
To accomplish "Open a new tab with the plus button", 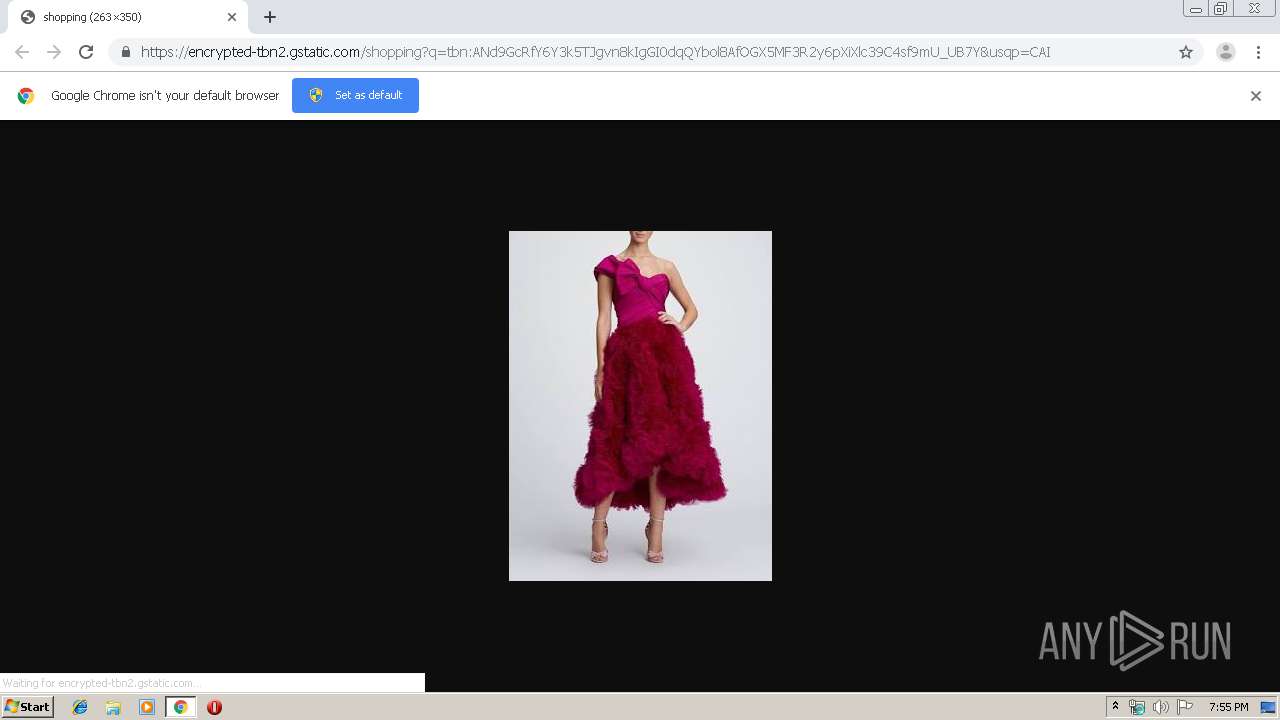I will [x=270, y=17].
